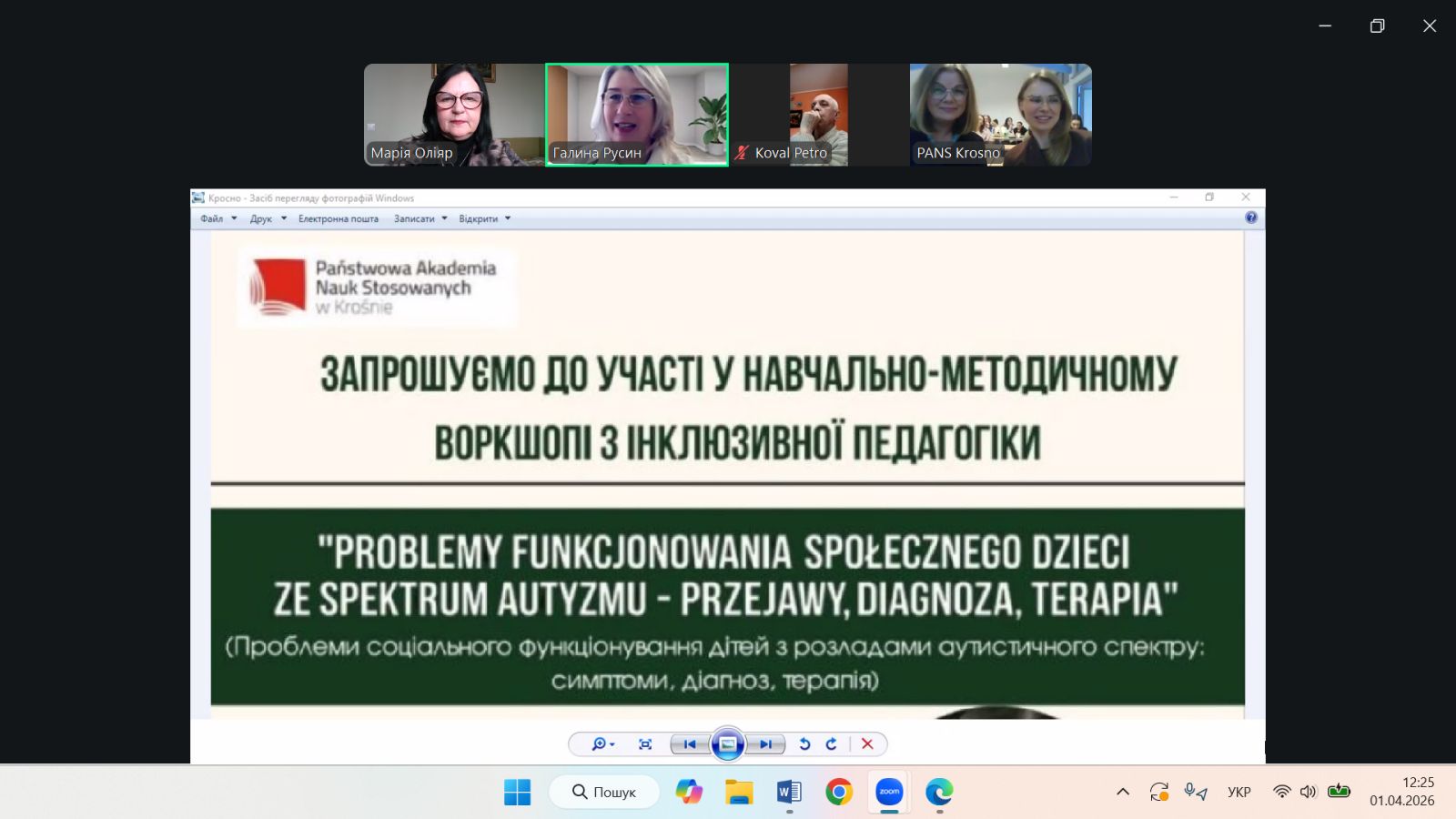Select the PANS Krosno video tile
The width and height of the screenshot is (1456, 819).
click(x=1000, y=115)
